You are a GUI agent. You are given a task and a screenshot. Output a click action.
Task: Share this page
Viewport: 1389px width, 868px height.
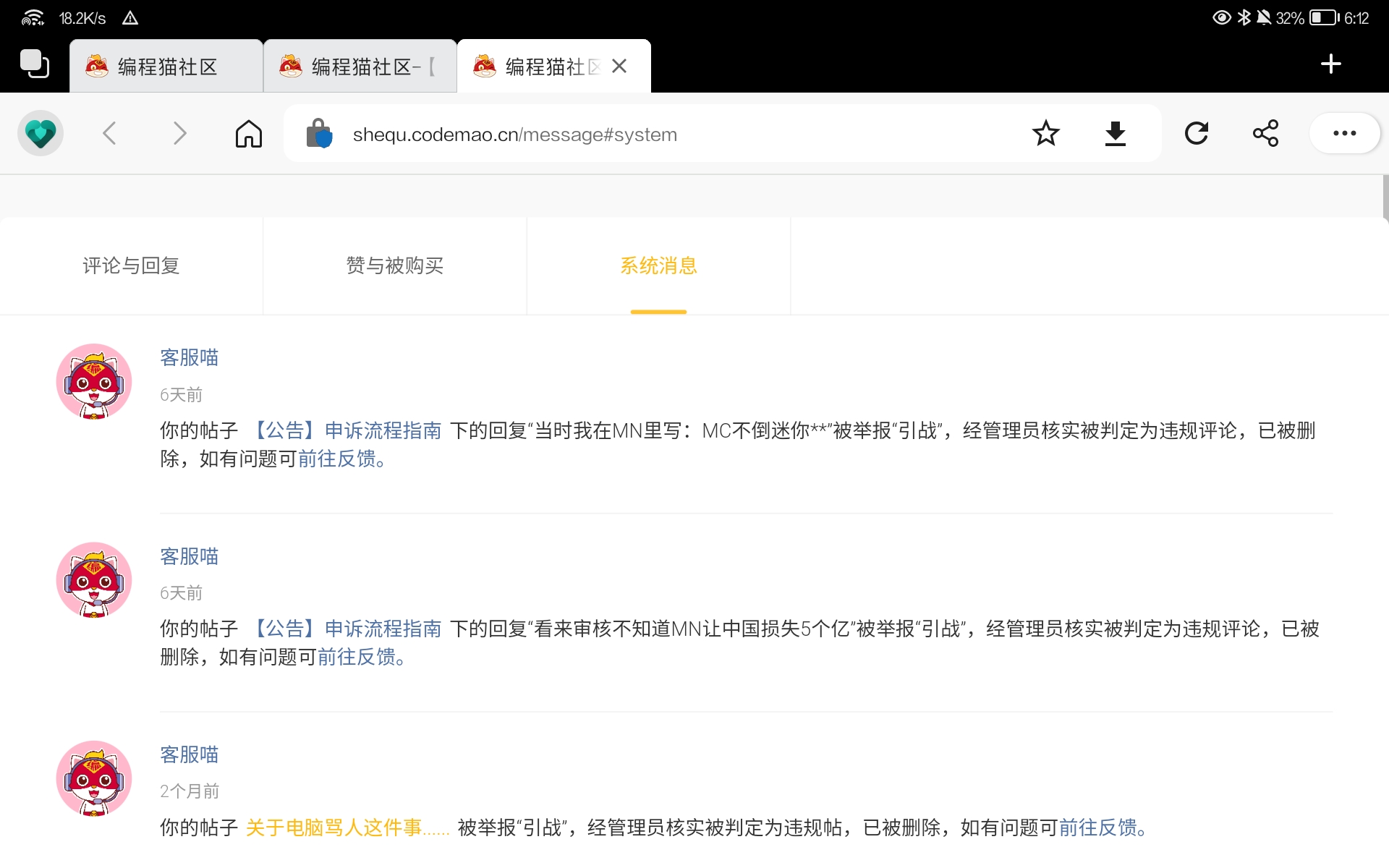pos(1265,133)
